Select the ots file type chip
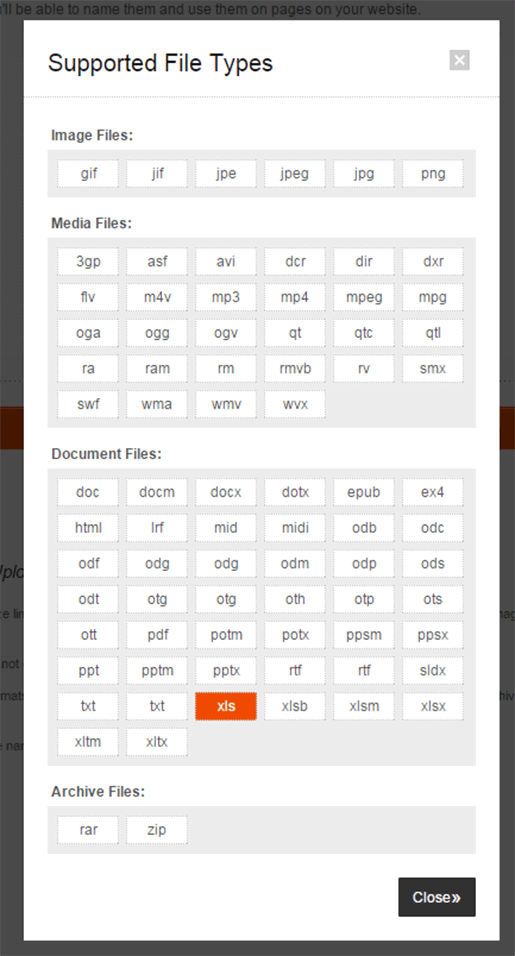The height and width of the screenshot is (956, 515). click(433, 599)
